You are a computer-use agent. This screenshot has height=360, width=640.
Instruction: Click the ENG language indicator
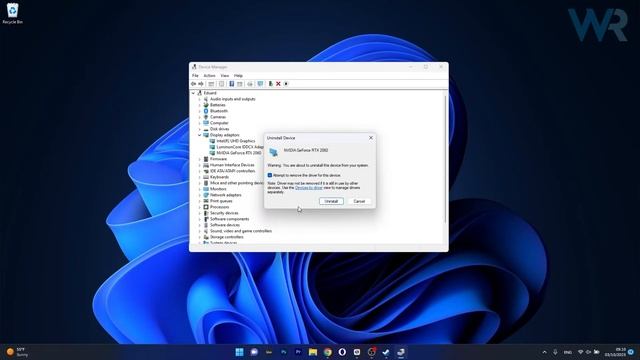[x=568, y=352]
